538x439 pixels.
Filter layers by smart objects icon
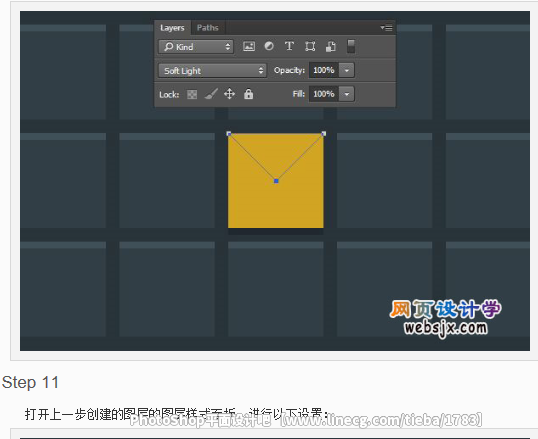click(x=330, y=46)
